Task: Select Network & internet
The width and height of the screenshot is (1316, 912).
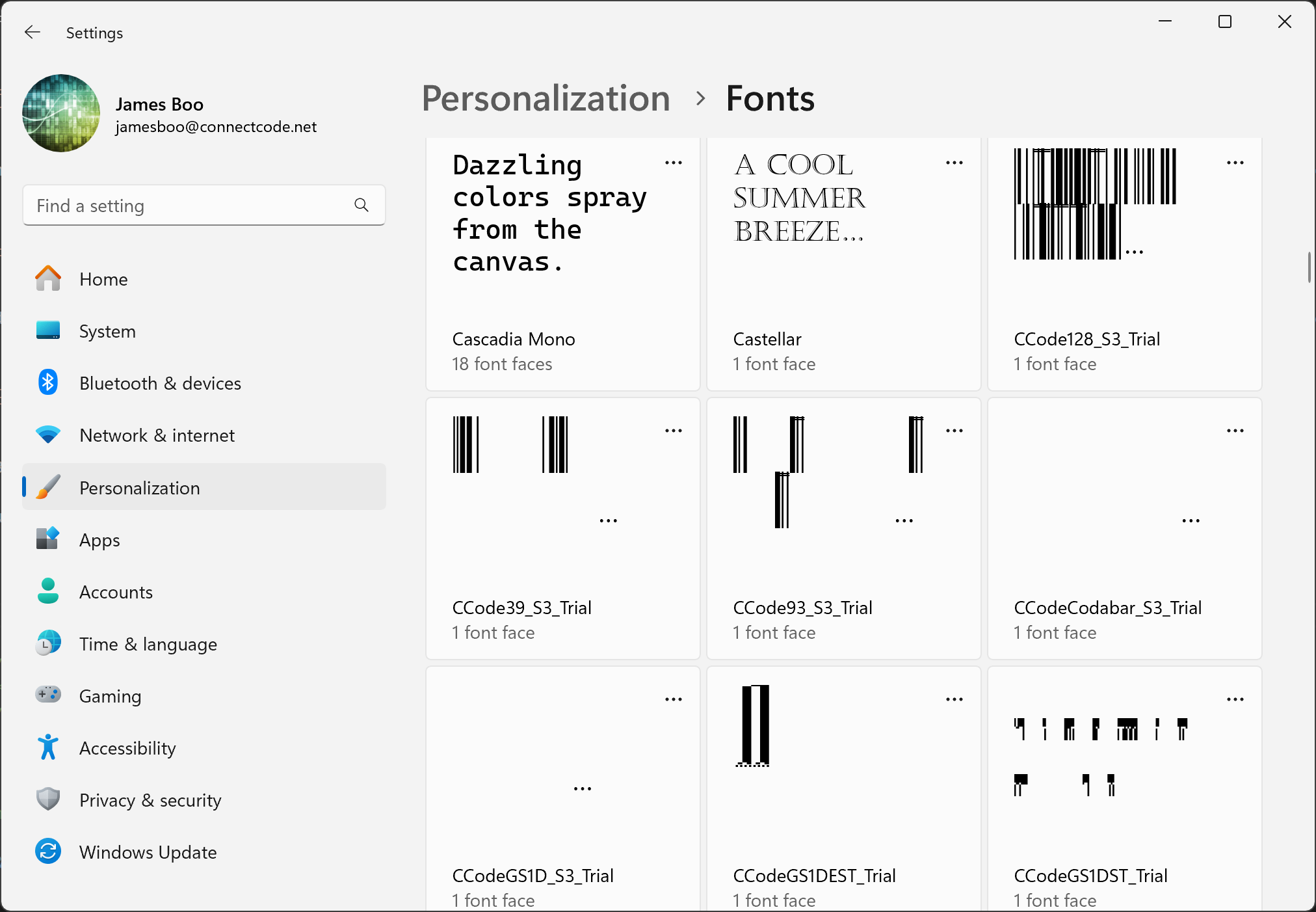Action: 204,435
